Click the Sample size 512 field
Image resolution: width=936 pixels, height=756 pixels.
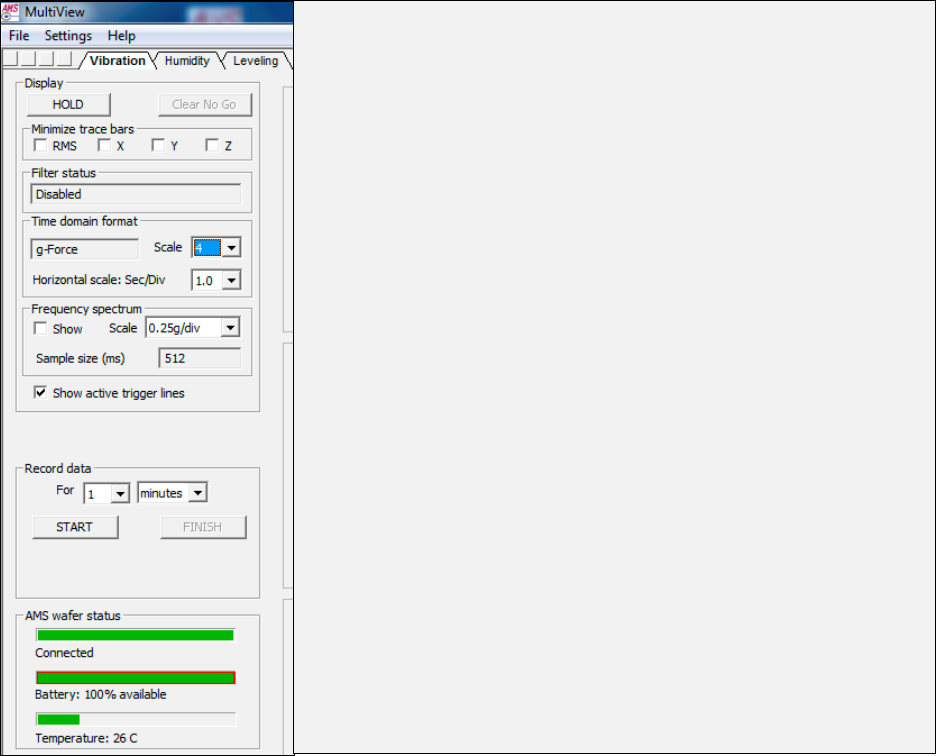pos(200,358)
